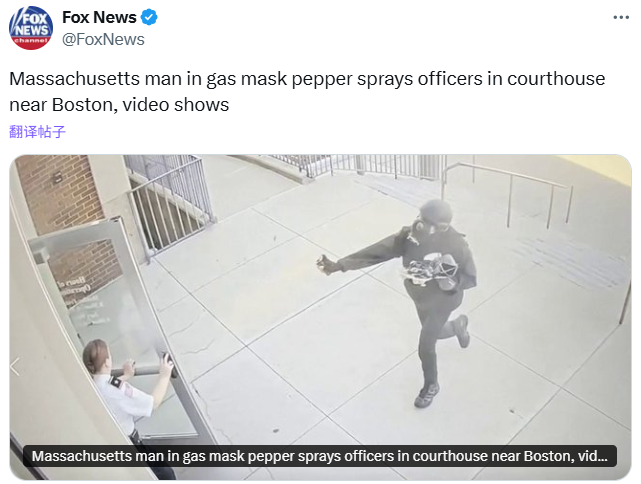The width and height of the screenshot is (641, 484).
Task: Go back using the left chevron on the video
Action: click(15, 366)
